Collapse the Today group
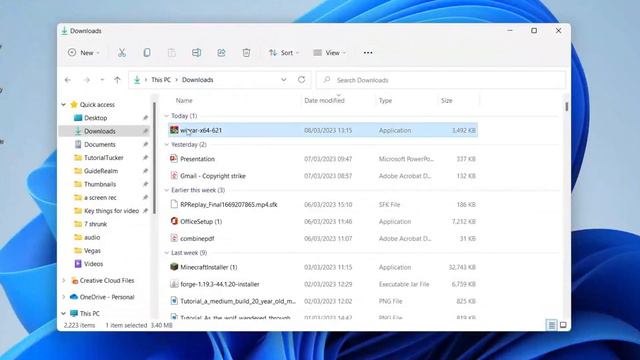 tap(167, 116)
